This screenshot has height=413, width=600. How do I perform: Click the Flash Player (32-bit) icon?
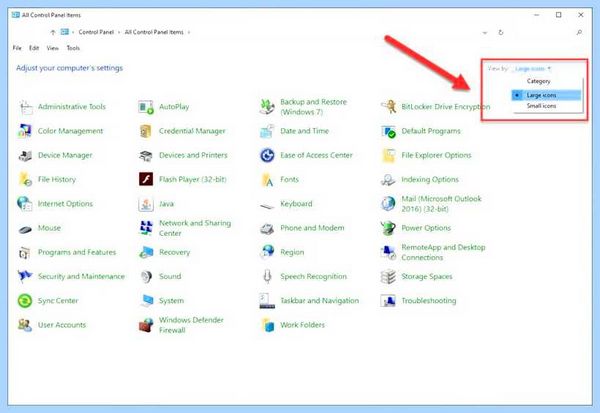[x=146, y=179]
